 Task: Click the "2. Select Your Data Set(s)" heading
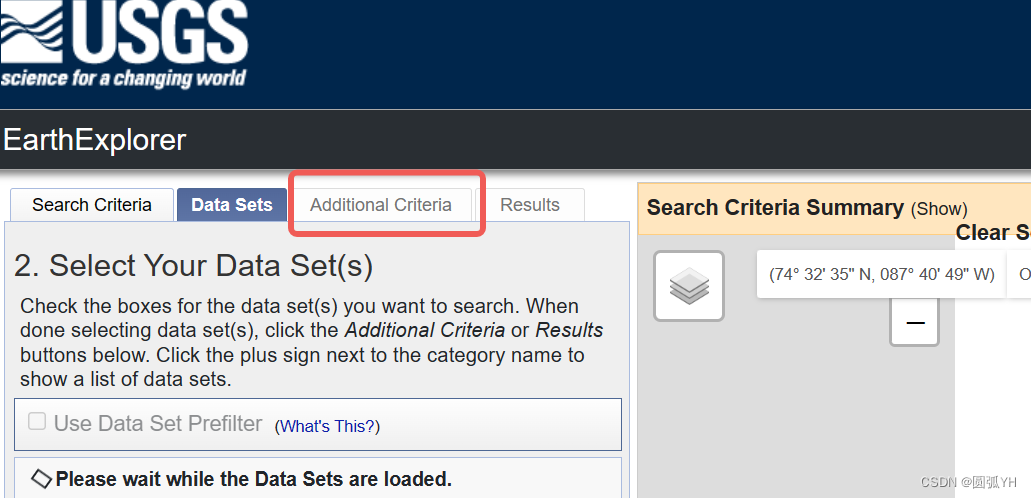click(x=193, y=265)
